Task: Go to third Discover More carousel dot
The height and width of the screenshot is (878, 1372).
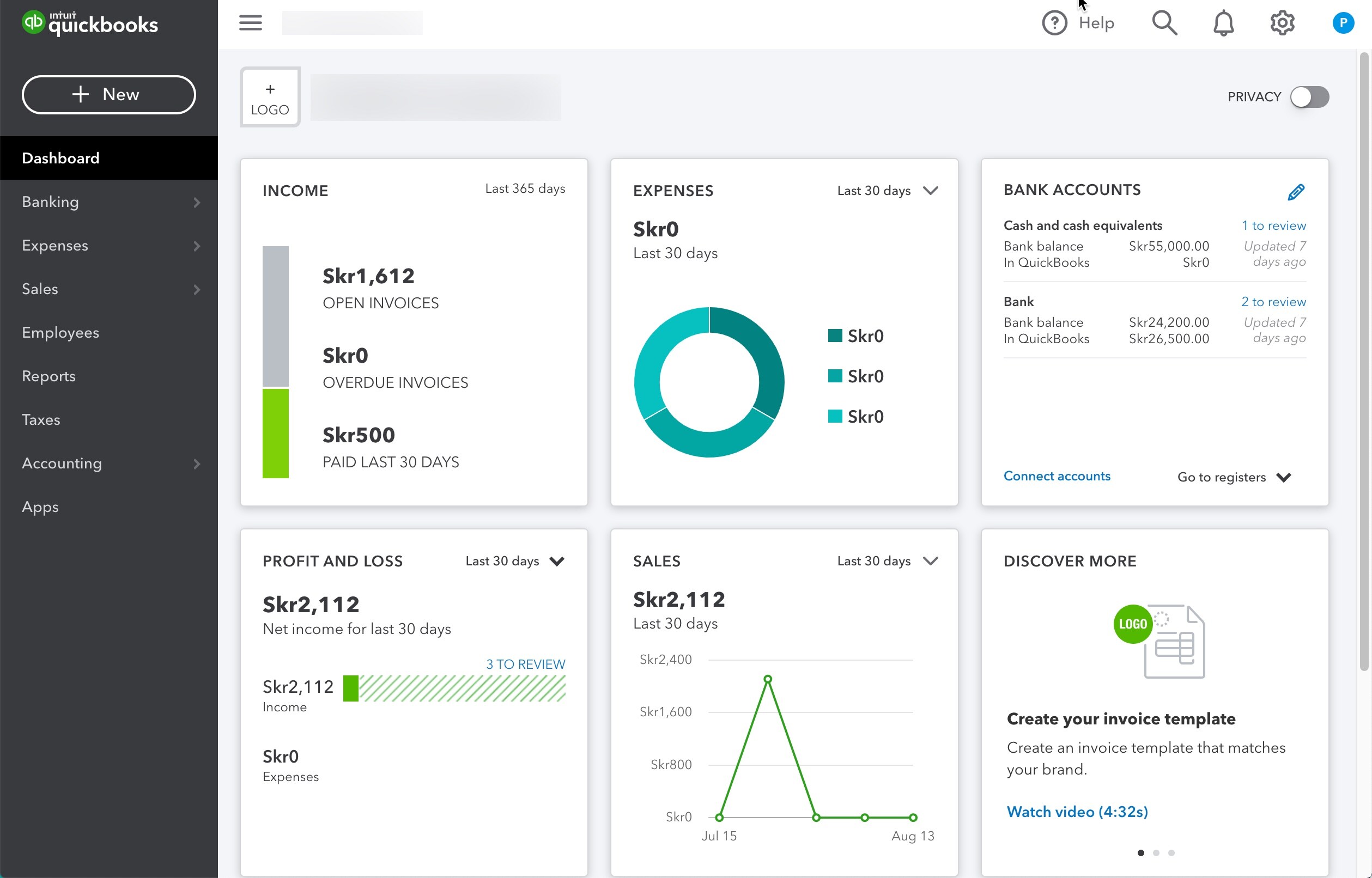Action: point(1171,853)
